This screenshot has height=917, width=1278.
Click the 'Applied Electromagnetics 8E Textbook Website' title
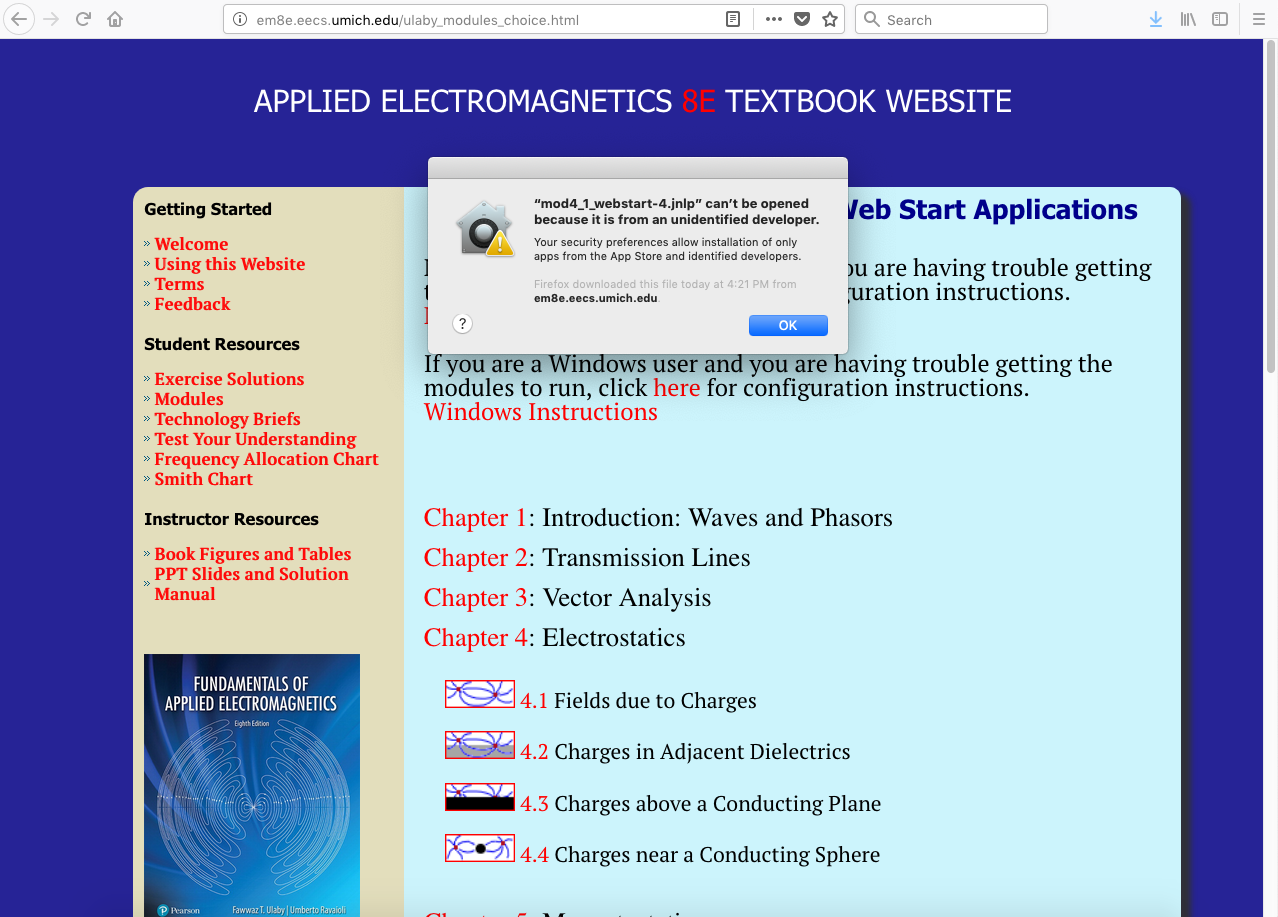(633, 101)
